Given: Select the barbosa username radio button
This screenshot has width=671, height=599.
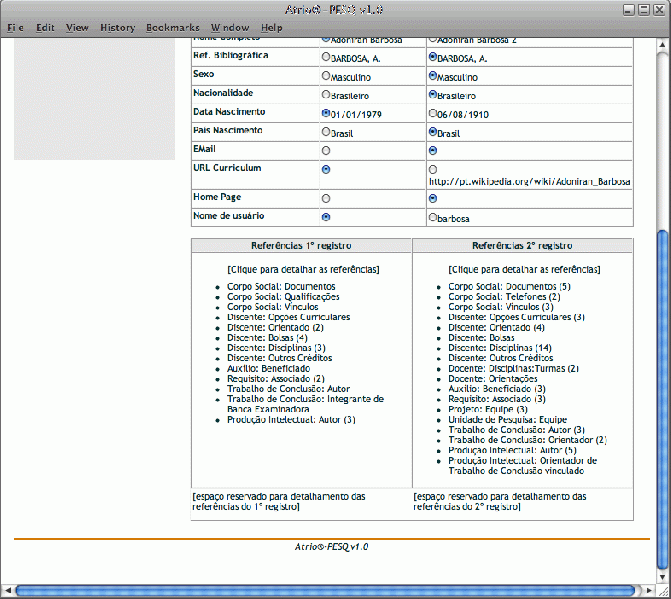Looking at the screenshot, I should click(x=432, y=216).
